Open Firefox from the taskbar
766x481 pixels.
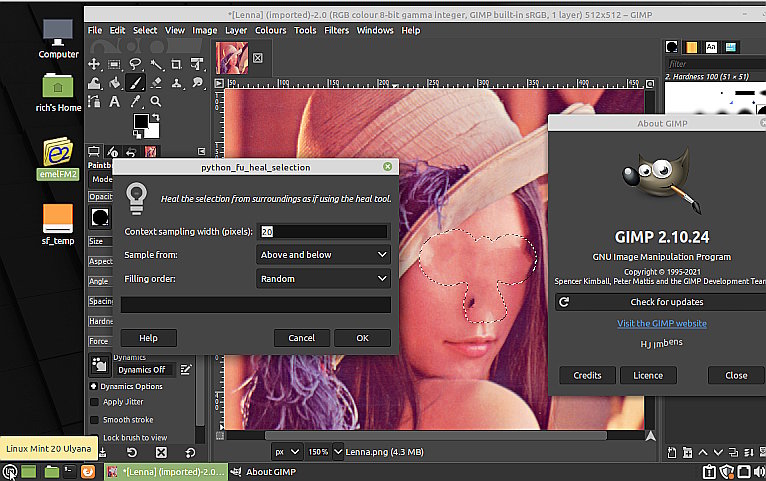point(88,472)
